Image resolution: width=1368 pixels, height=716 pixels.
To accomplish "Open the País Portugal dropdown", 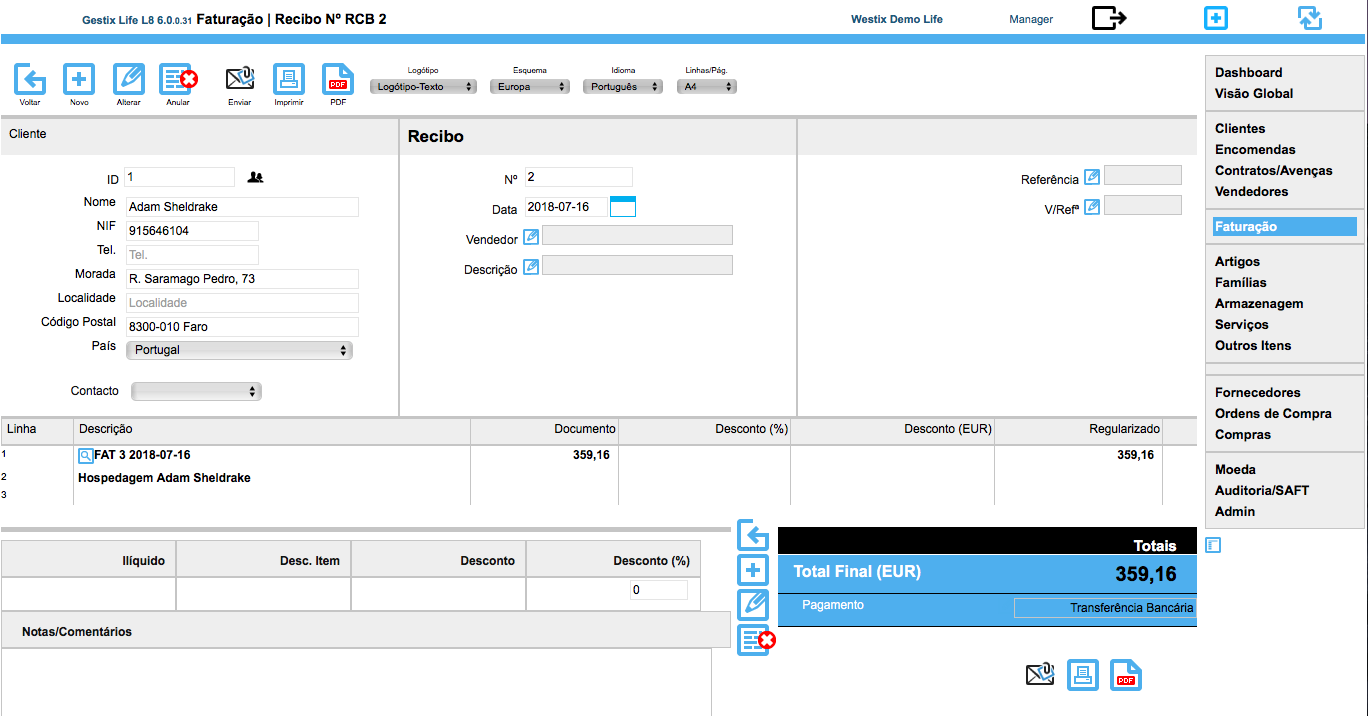I will coord(239,350).
